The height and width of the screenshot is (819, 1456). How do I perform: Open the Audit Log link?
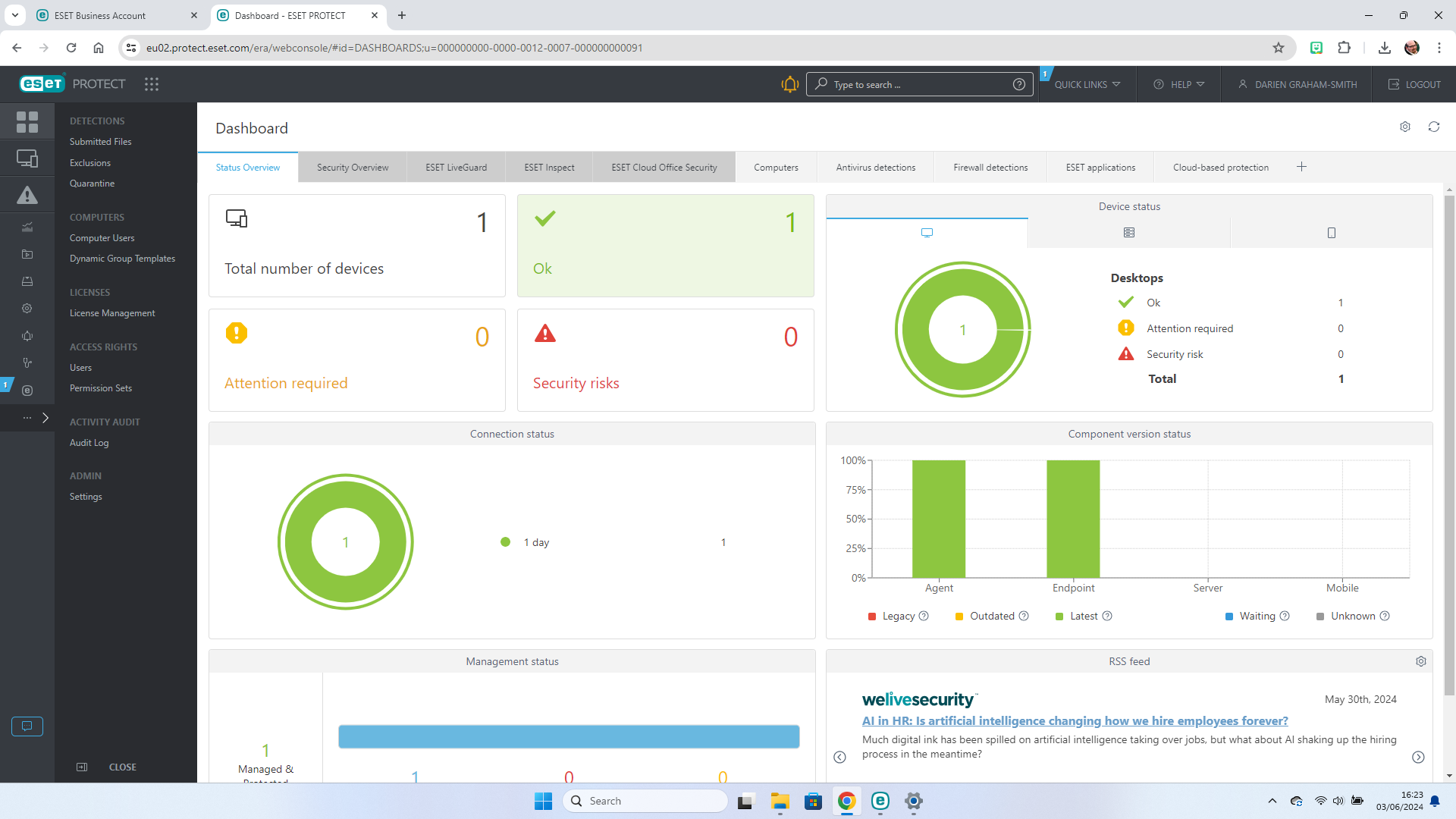[x=88, y=442]
